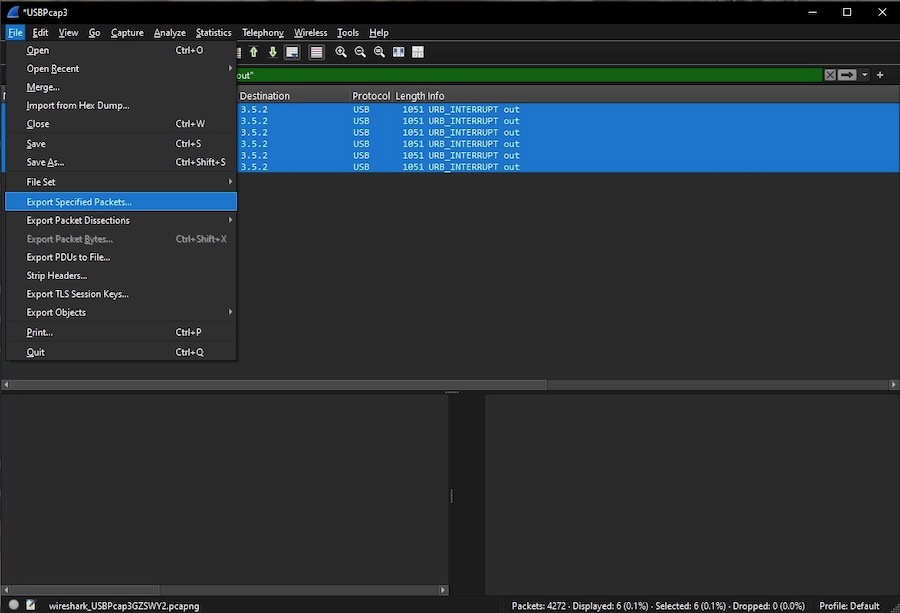Click packet list horizontal scrollbar
The image size is (900, 613).
[279, 385]
